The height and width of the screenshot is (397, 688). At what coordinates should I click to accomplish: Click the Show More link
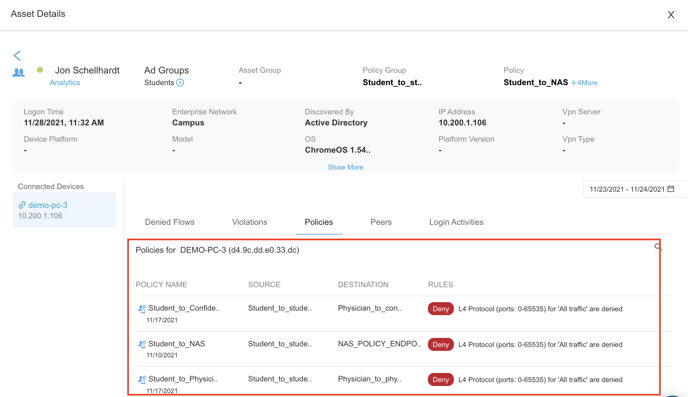(x=345, y=167)
